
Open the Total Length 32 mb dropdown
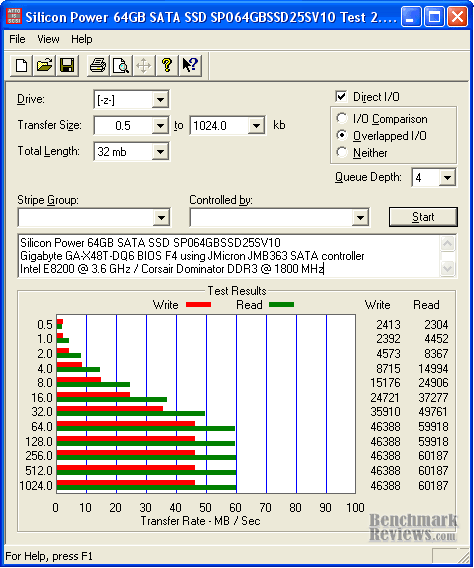coord(160,152)
